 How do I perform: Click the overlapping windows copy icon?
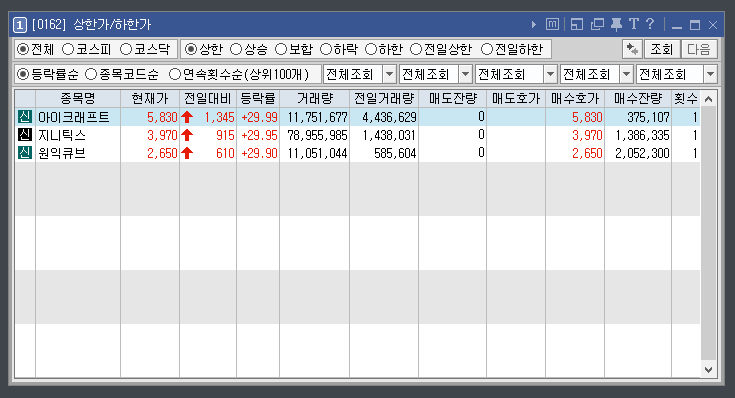(x=597, y=24)
